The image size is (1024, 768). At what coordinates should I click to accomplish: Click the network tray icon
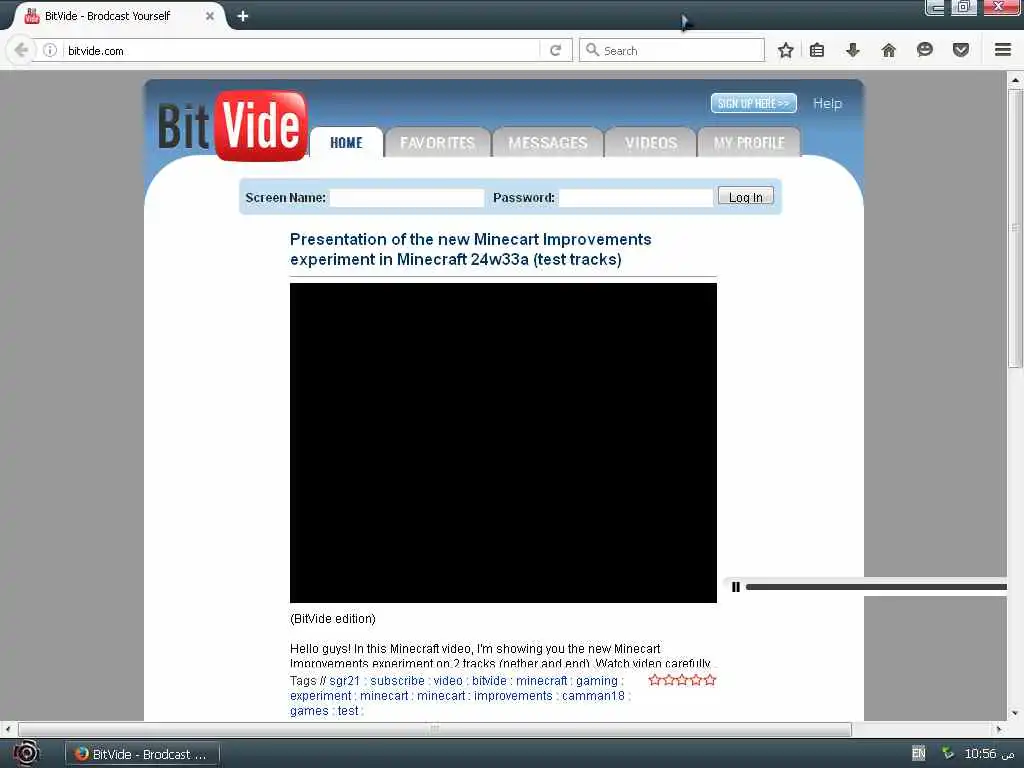(x=947, y=753)
